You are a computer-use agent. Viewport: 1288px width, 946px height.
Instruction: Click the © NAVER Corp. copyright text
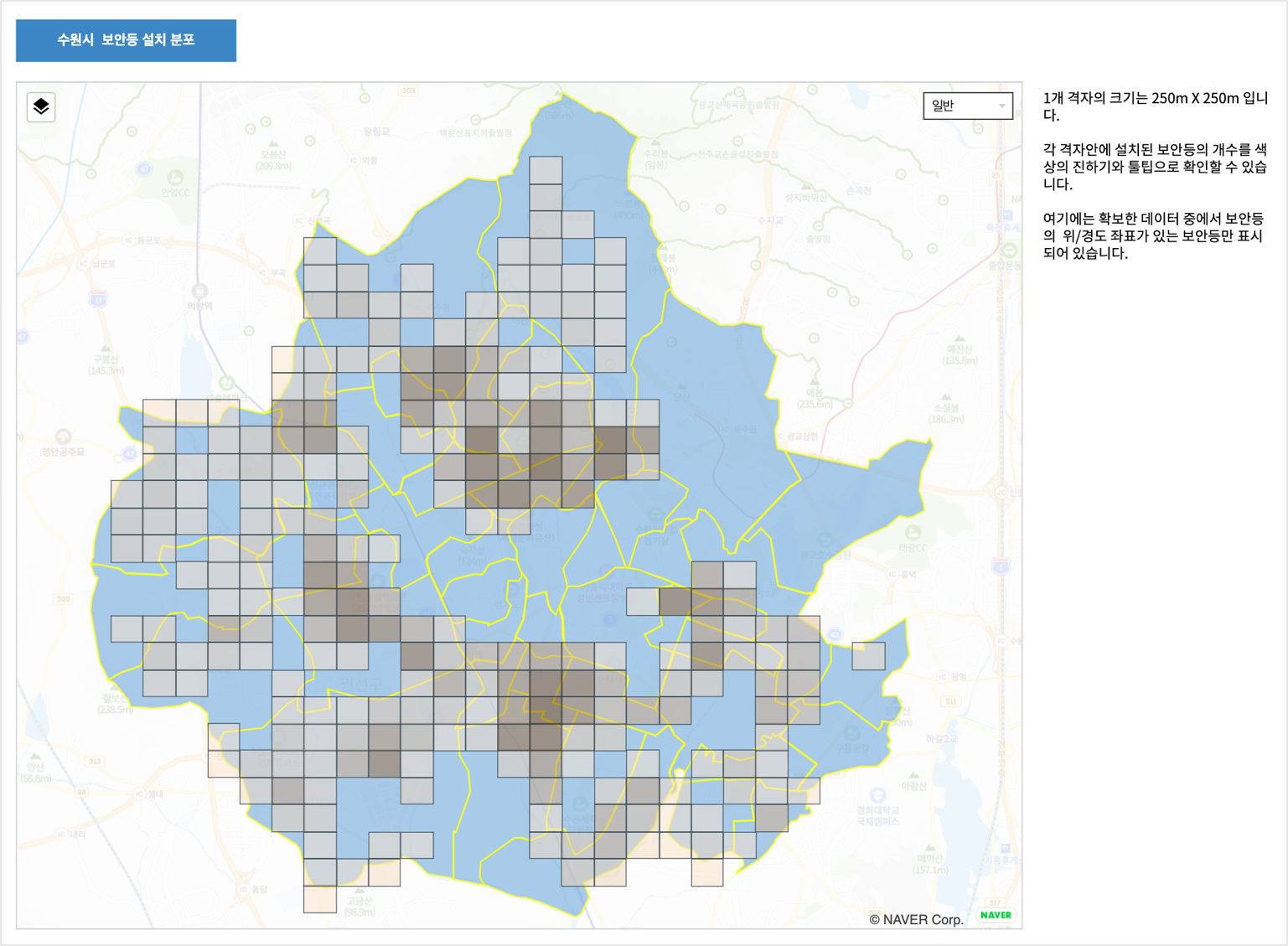[x=916, y=919]
